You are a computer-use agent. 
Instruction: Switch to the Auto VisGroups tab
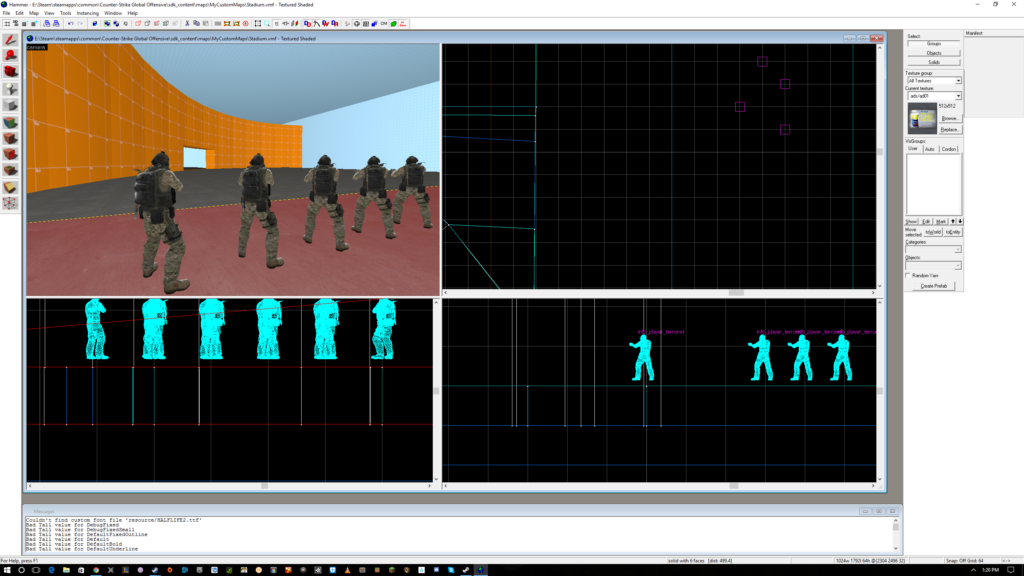[x=929, y=149]
